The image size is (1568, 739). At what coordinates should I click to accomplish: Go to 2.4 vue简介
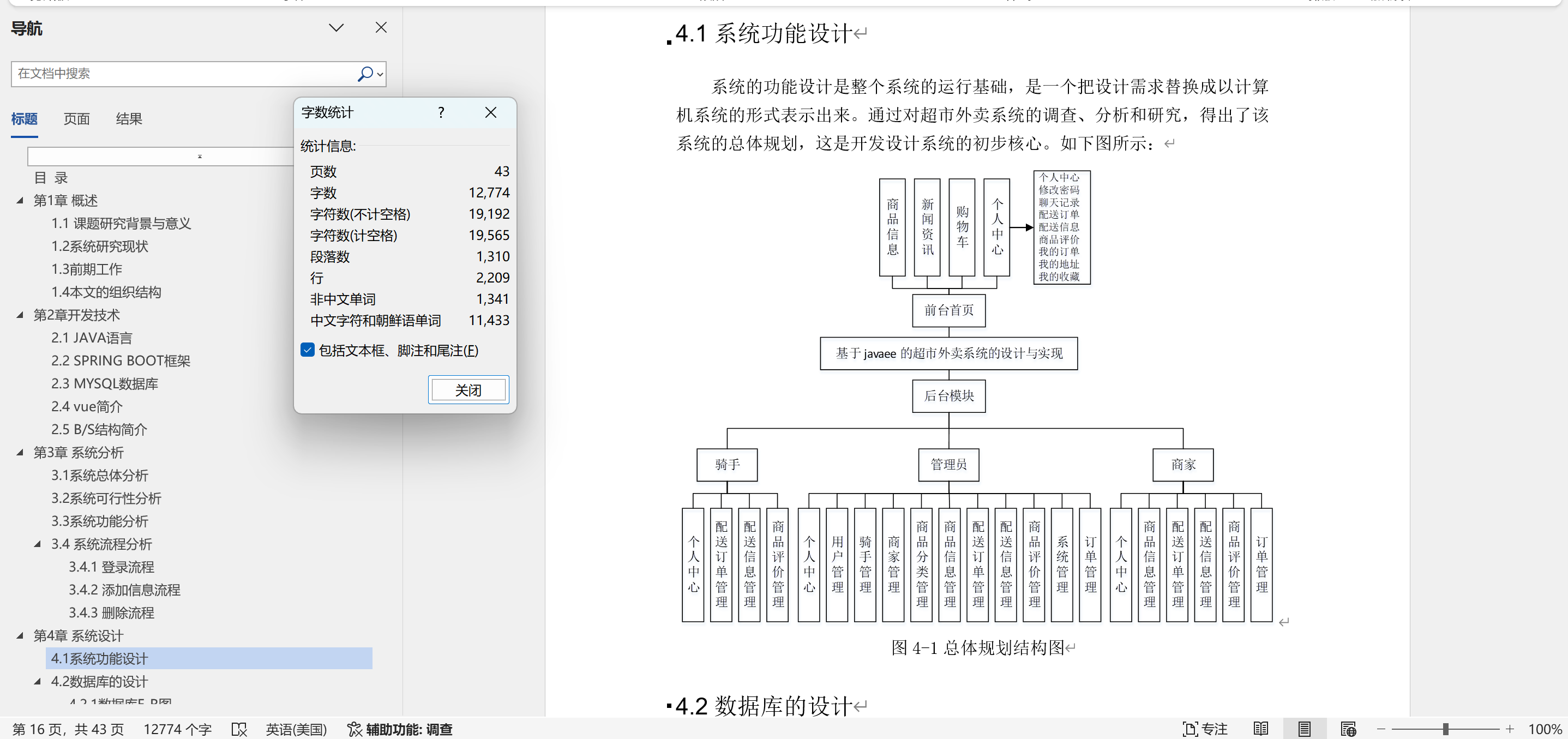coord(87,407)
